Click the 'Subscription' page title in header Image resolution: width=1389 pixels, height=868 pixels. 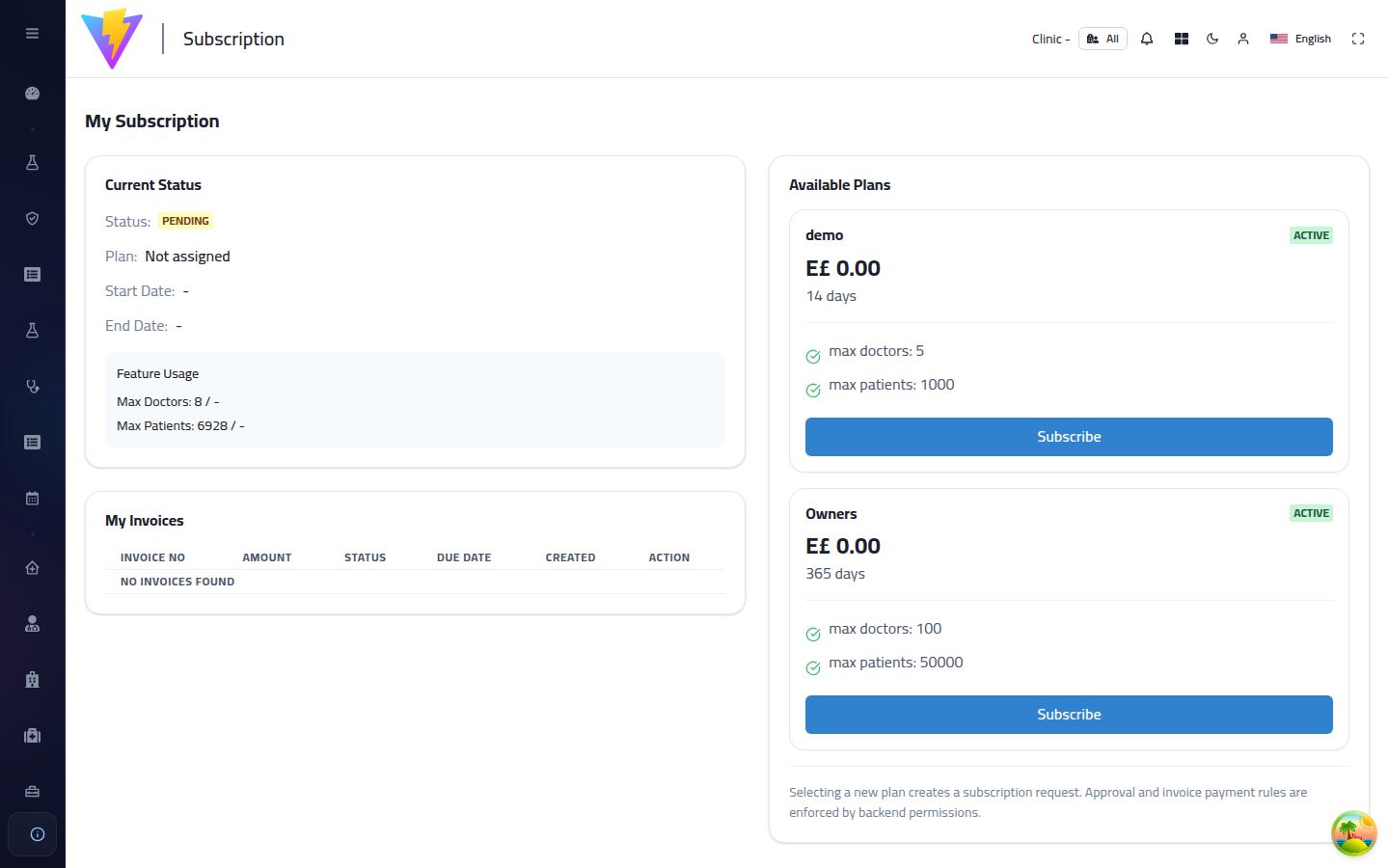(x=233, y=39)
